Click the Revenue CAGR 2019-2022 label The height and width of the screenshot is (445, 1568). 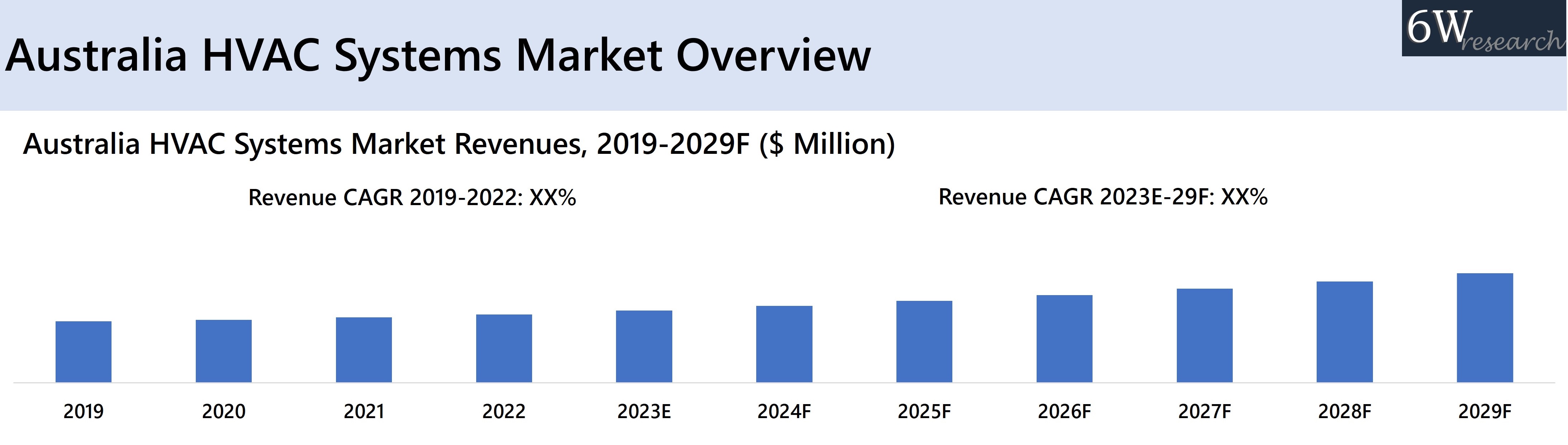(412, 198)
